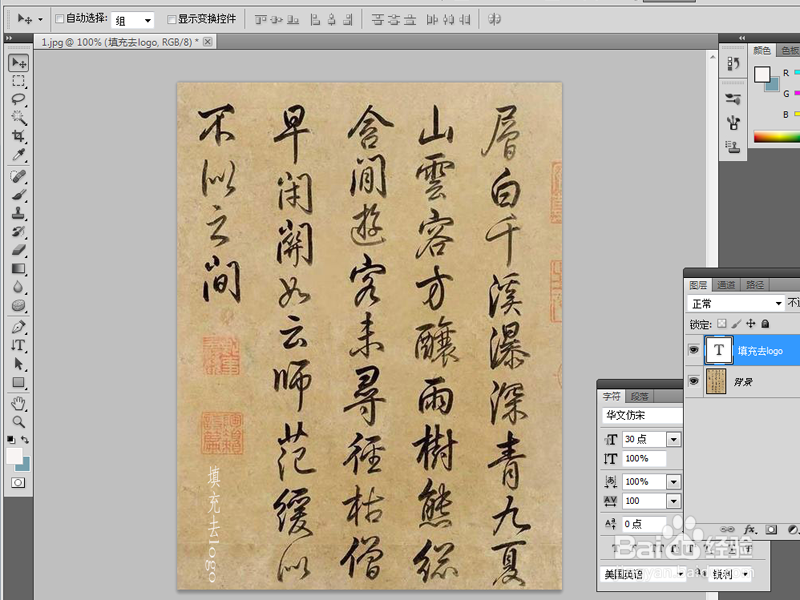Screen dimensions: 800x600
Task: Toggle lock all
Action: 765,323
